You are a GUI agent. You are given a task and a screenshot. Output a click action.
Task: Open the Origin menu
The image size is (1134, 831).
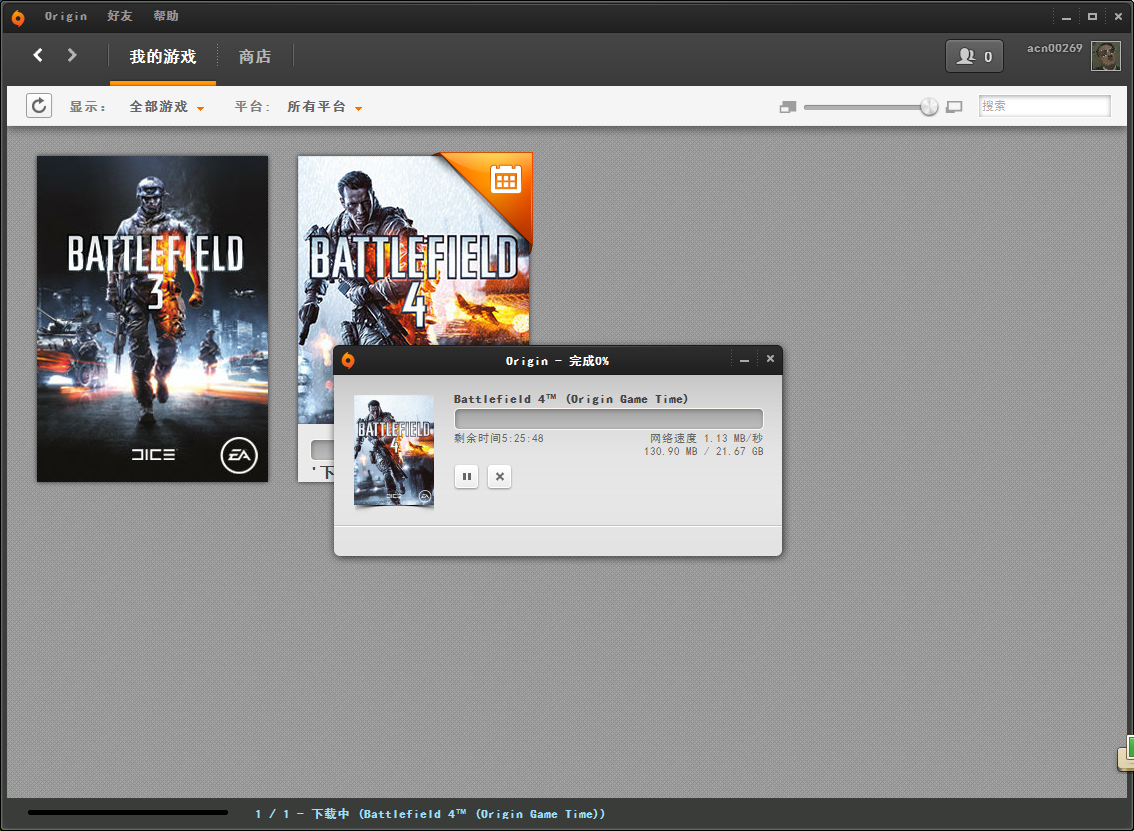click(66, 16)
